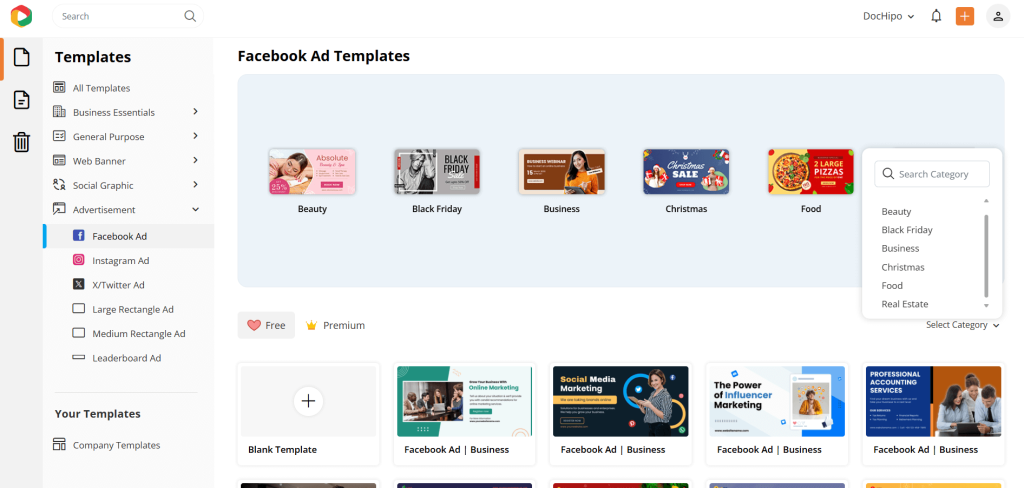The image size is (1024, 488).
Task: Open the Beauty category thumbnail
Action: point(312,171)
